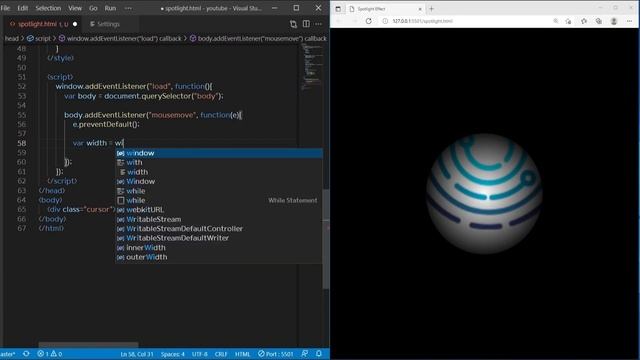This screenshot has width=640, height=360.
Task: Choose the 'width' autocomplete suggestion
Action: [219, 172]
